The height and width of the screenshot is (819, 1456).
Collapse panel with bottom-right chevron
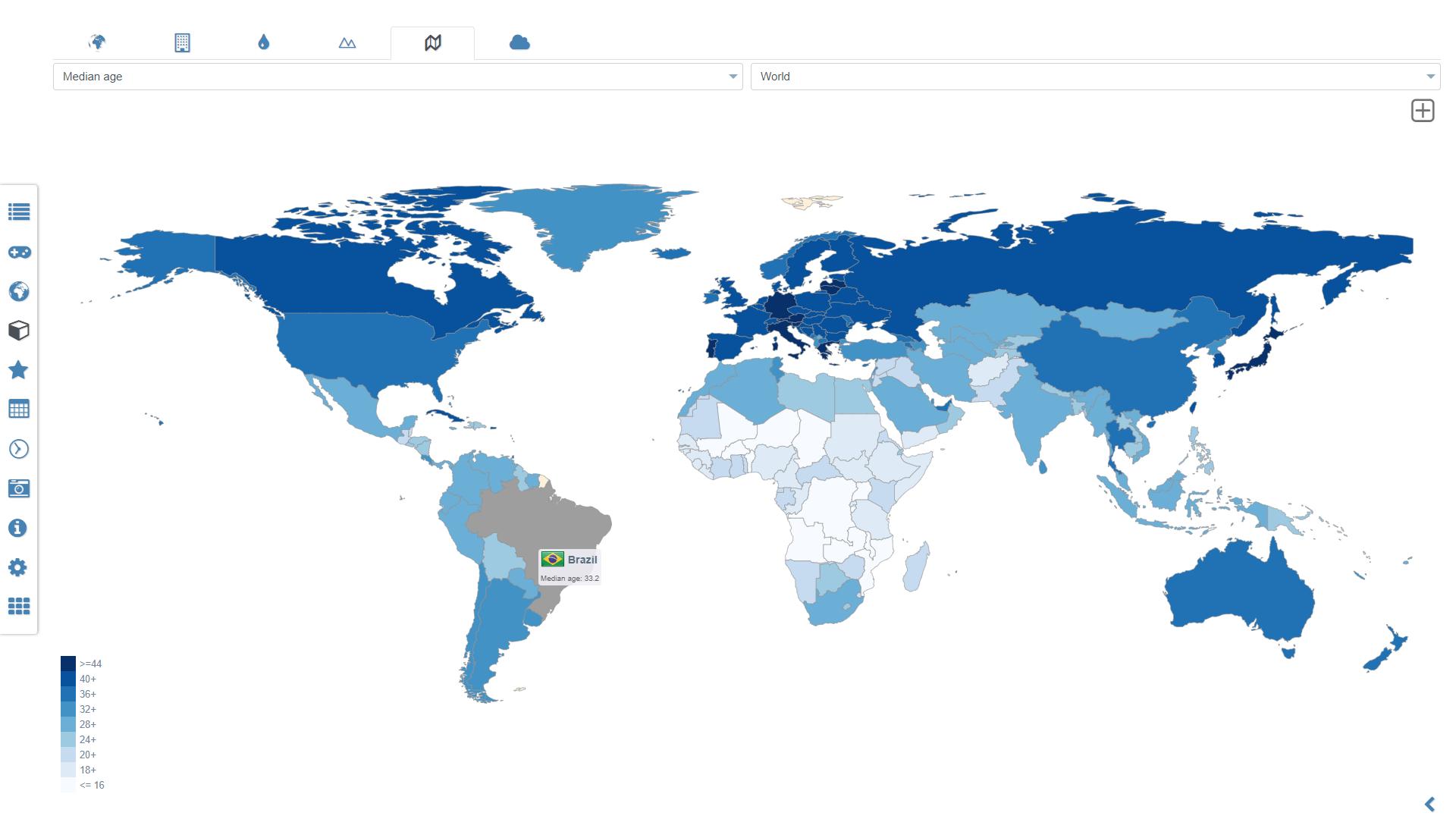(1430, 804)
